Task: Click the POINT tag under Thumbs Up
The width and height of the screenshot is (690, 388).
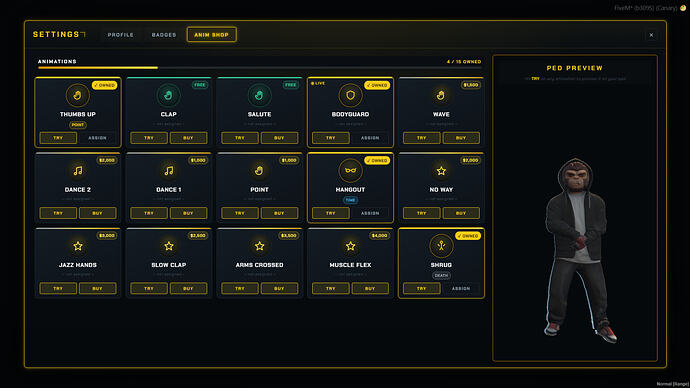Action: 77,125
